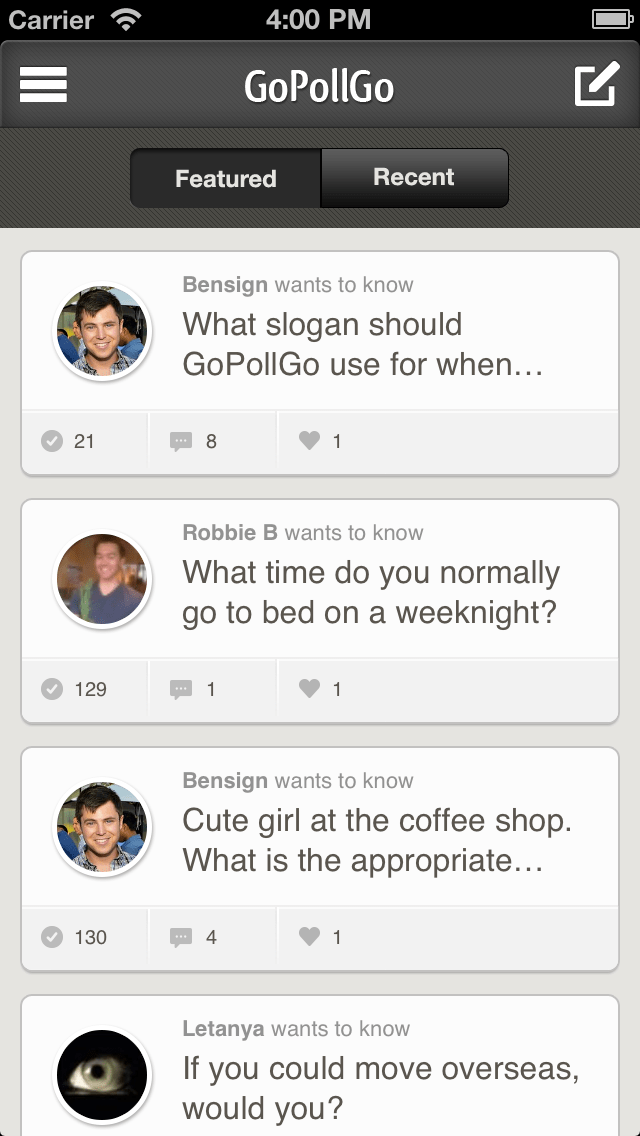The width and height of the screenshot is (640, 1136).
Task: Open comments icon on slogan poll
Action: tap(181, 441)
